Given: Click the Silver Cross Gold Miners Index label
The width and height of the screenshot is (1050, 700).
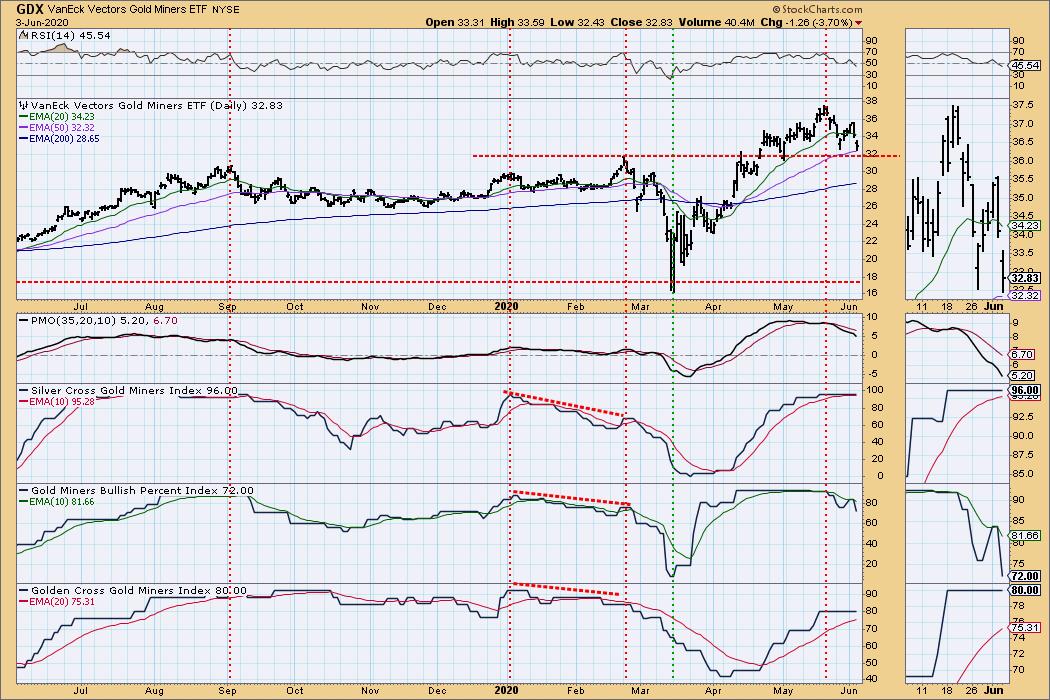Looking at the screenshot, I should click(x=134, y=391).
